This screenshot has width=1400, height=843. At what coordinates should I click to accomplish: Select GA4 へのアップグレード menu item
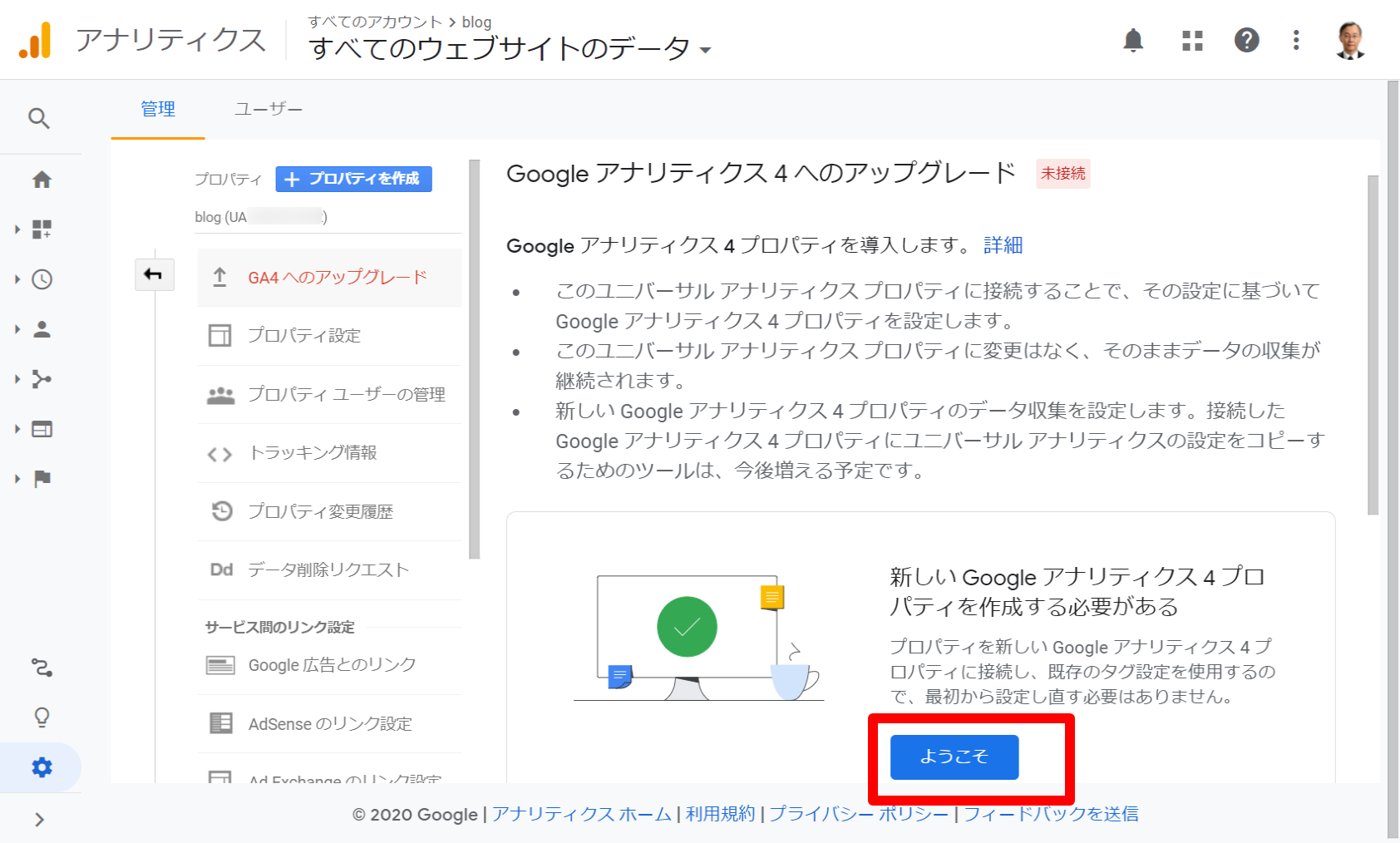coord(329,278)
